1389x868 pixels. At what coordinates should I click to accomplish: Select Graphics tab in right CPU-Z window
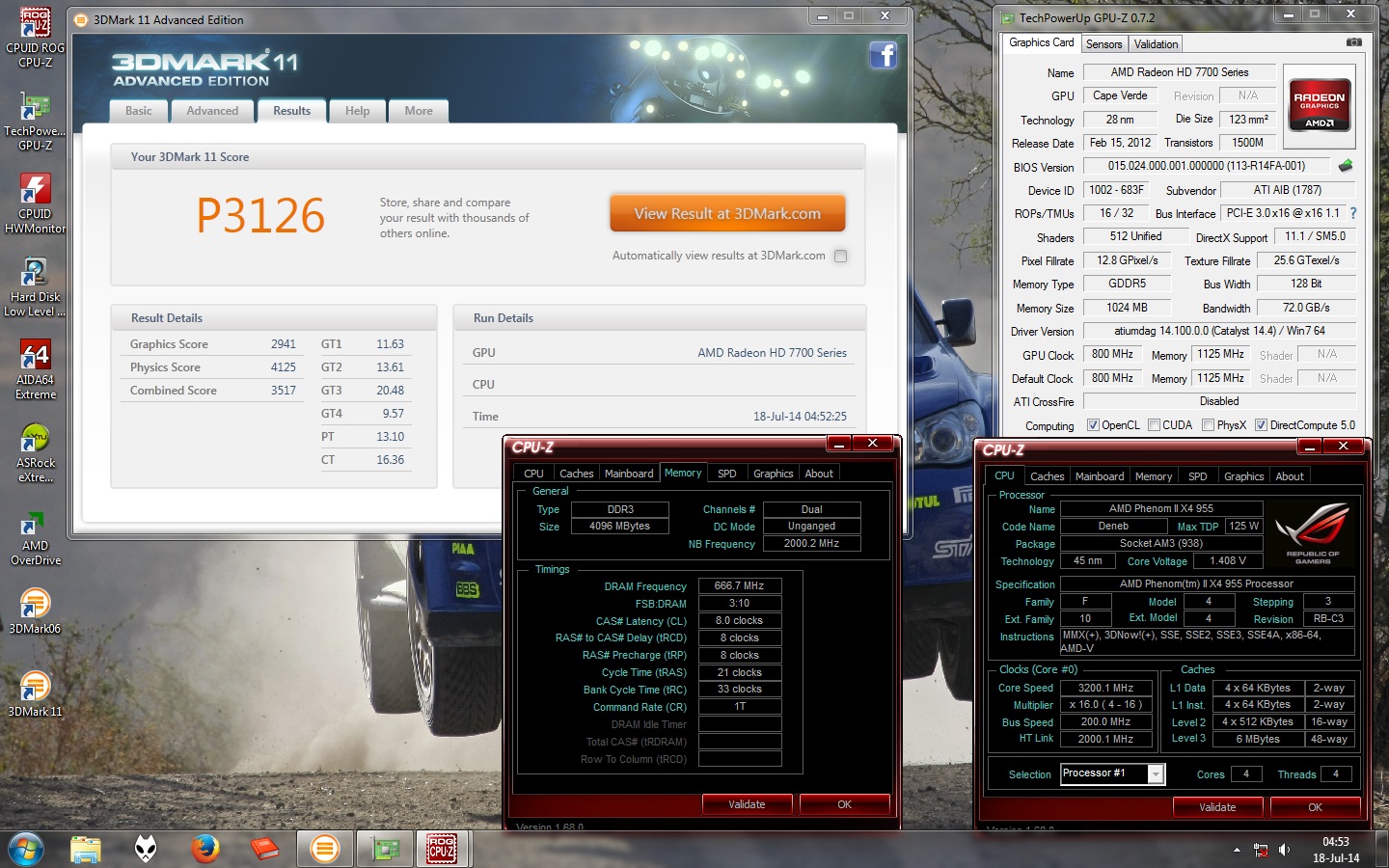coord(1243,476)
